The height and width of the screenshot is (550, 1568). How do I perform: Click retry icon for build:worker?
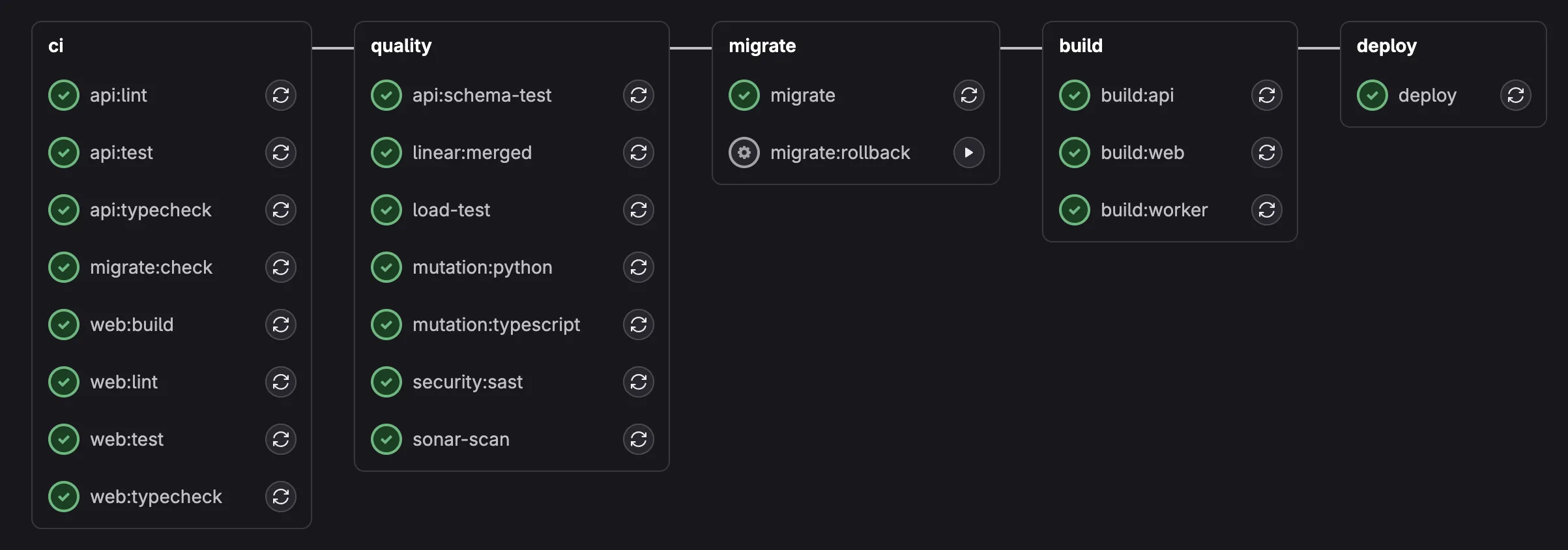click(x=1266, y=210)
